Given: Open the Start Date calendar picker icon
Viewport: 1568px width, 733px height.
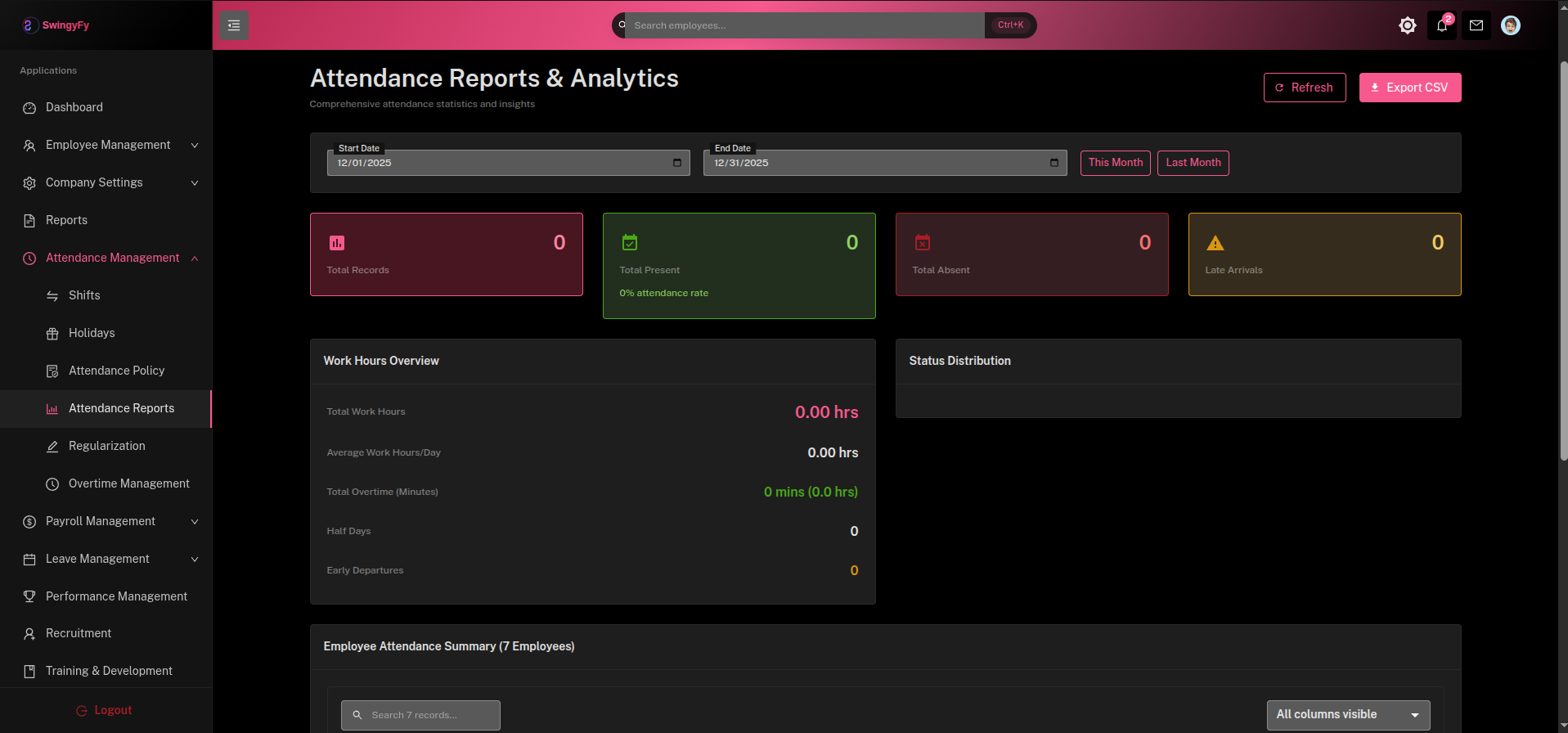Looking at the screenshot, I should click(x=676, y=163).
